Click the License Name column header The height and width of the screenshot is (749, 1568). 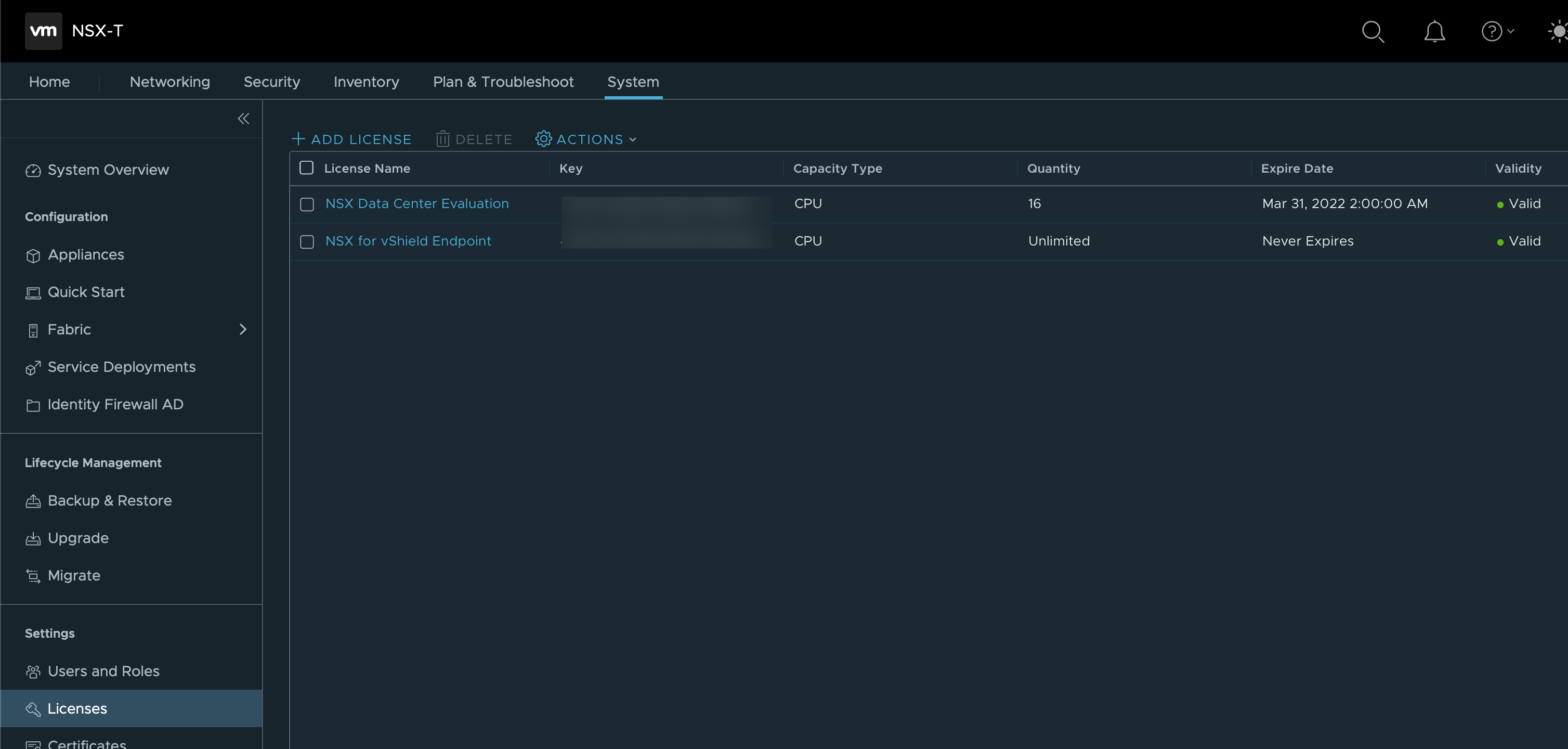tap(367, 168)
